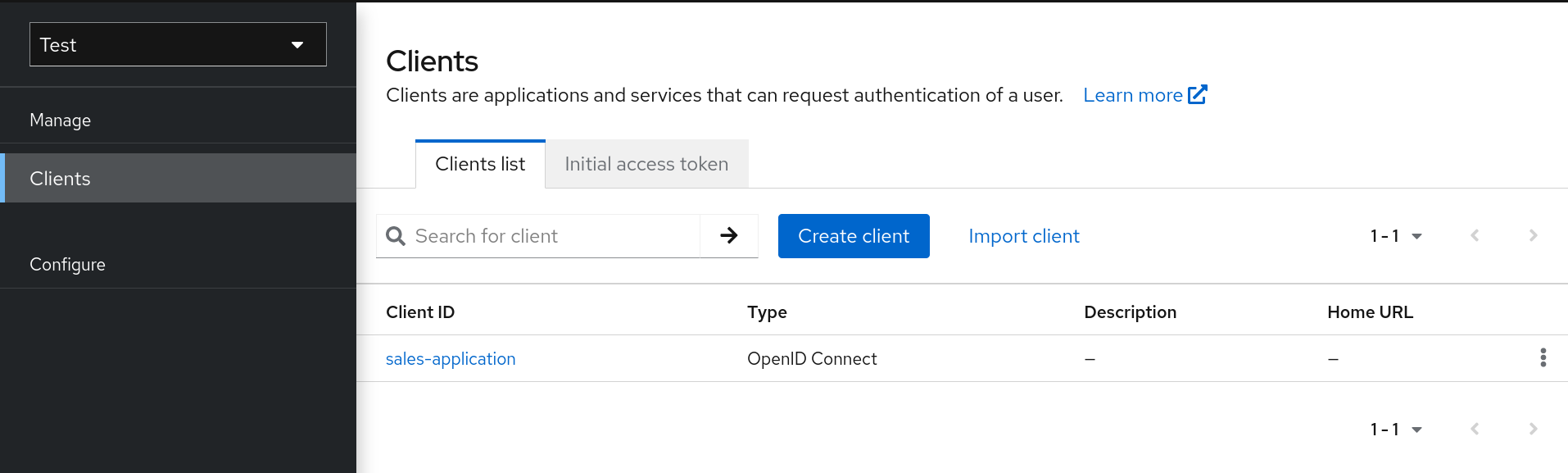1568x473 pixels.
Task: Open the Learn more documentation link
Action: (x=1144, y=95)
